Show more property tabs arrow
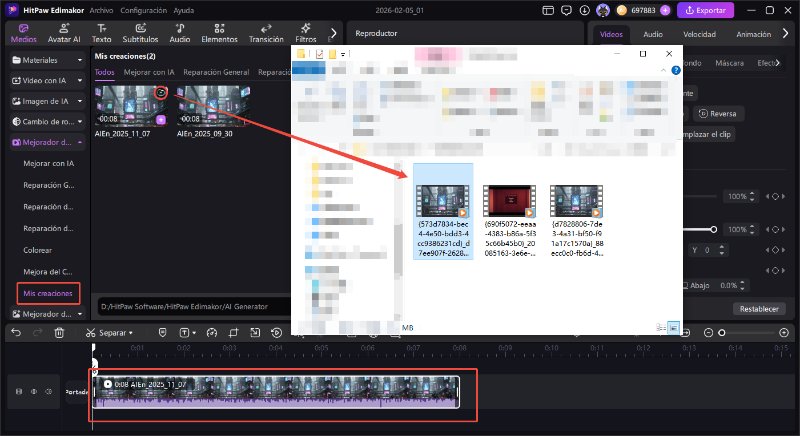This screenshot has height=436, width=800. (x=786, y=34)
